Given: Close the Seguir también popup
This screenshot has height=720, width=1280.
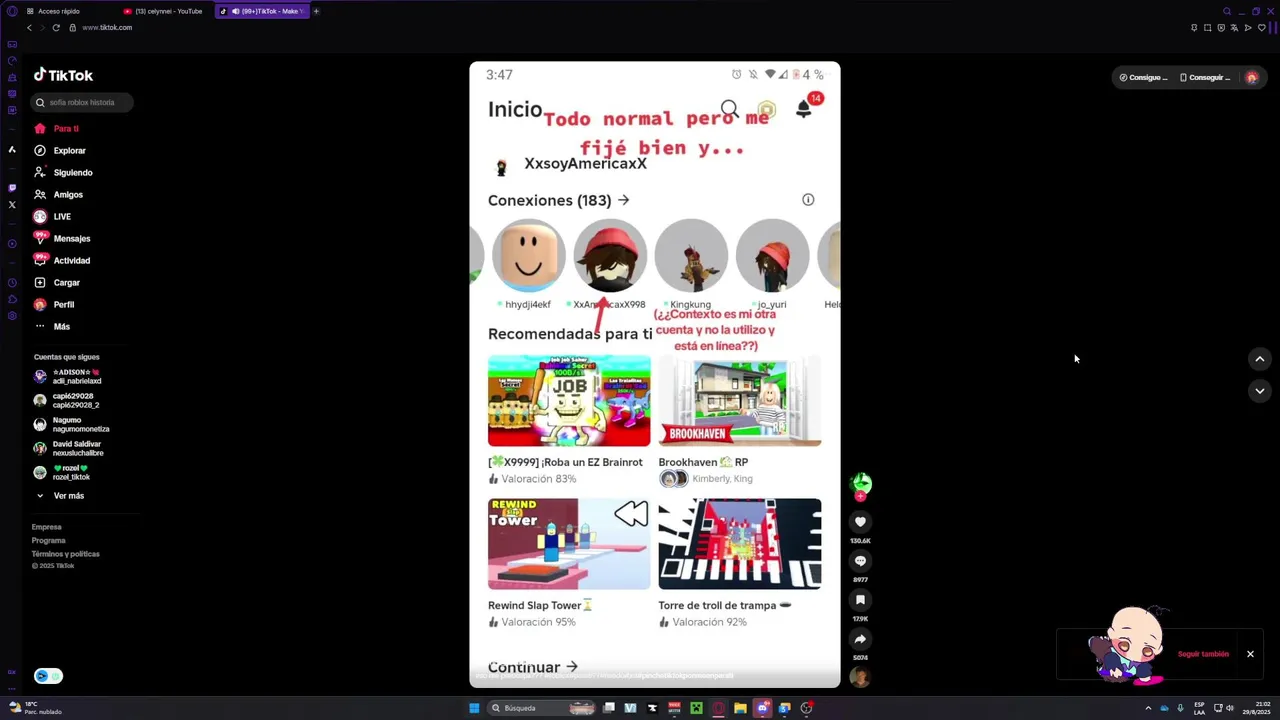Looking at the screenshot, I should point(1250,654).
